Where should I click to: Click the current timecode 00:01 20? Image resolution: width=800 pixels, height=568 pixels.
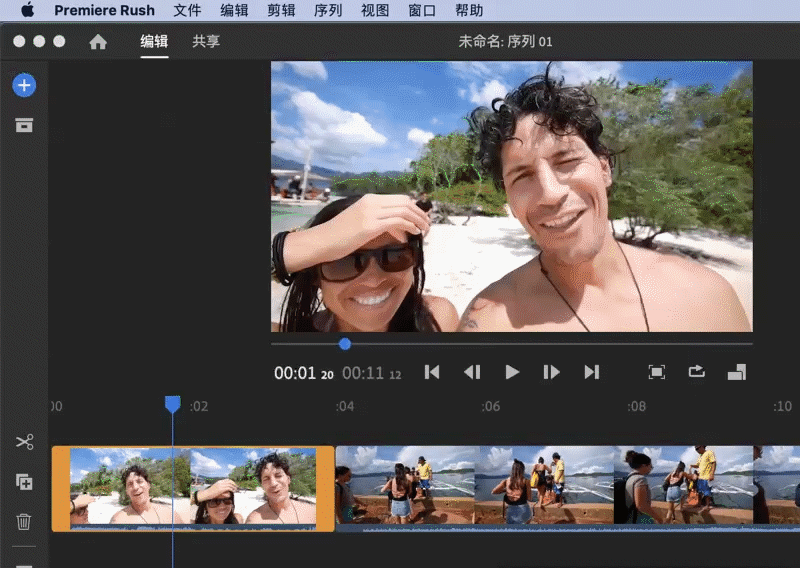point(304,374)
